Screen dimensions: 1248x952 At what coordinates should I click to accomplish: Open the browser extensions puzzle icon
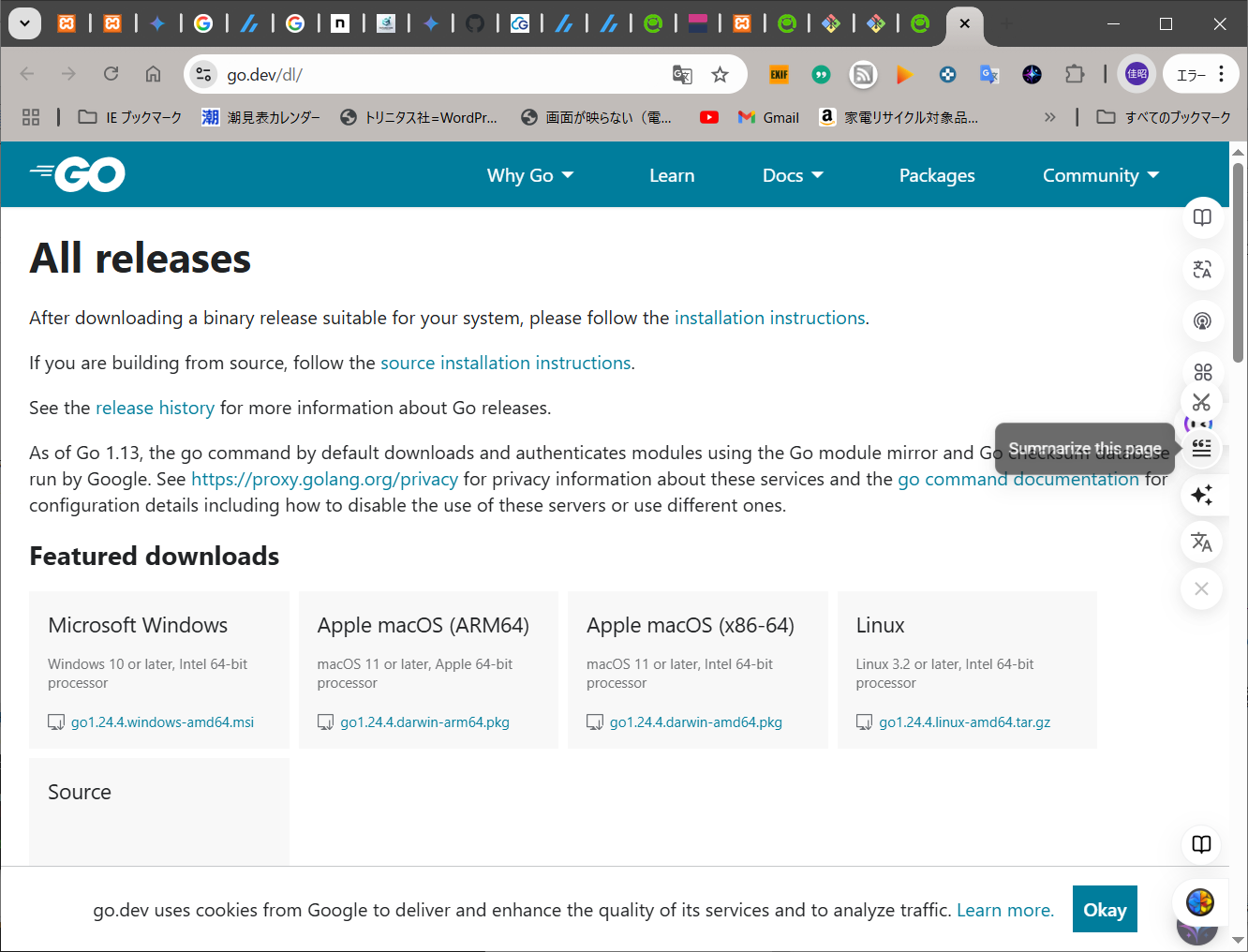point(1075,75)
